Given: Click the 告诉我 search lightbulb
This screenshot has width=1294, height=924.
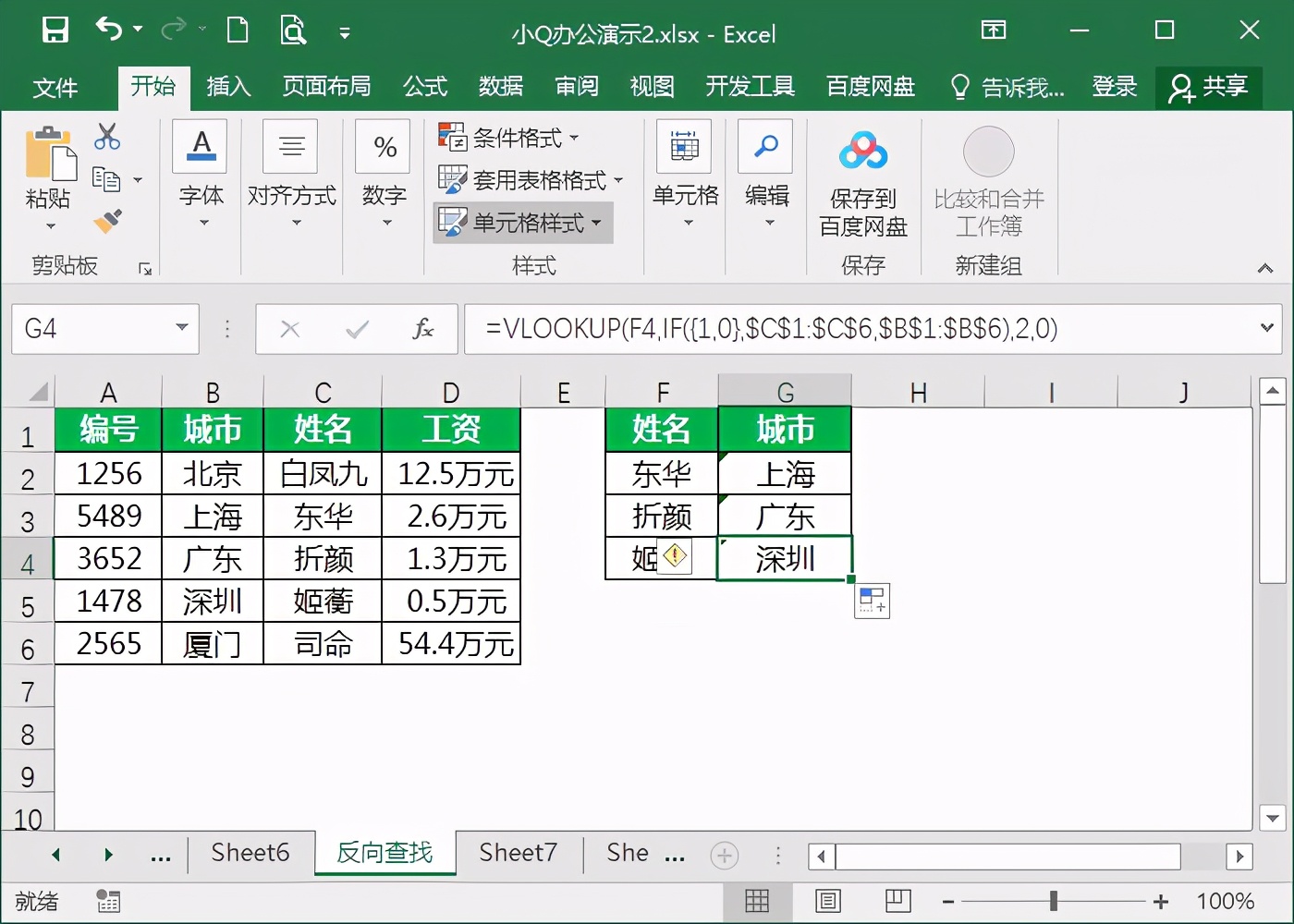Looking at the screenshot, I should [960, 87].
